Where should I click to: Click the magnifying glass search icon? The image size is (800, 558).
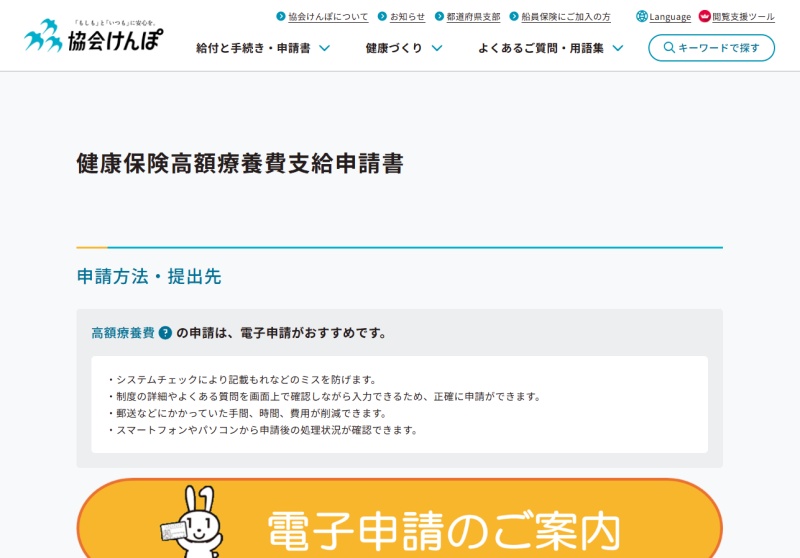[x=669, y=47]
